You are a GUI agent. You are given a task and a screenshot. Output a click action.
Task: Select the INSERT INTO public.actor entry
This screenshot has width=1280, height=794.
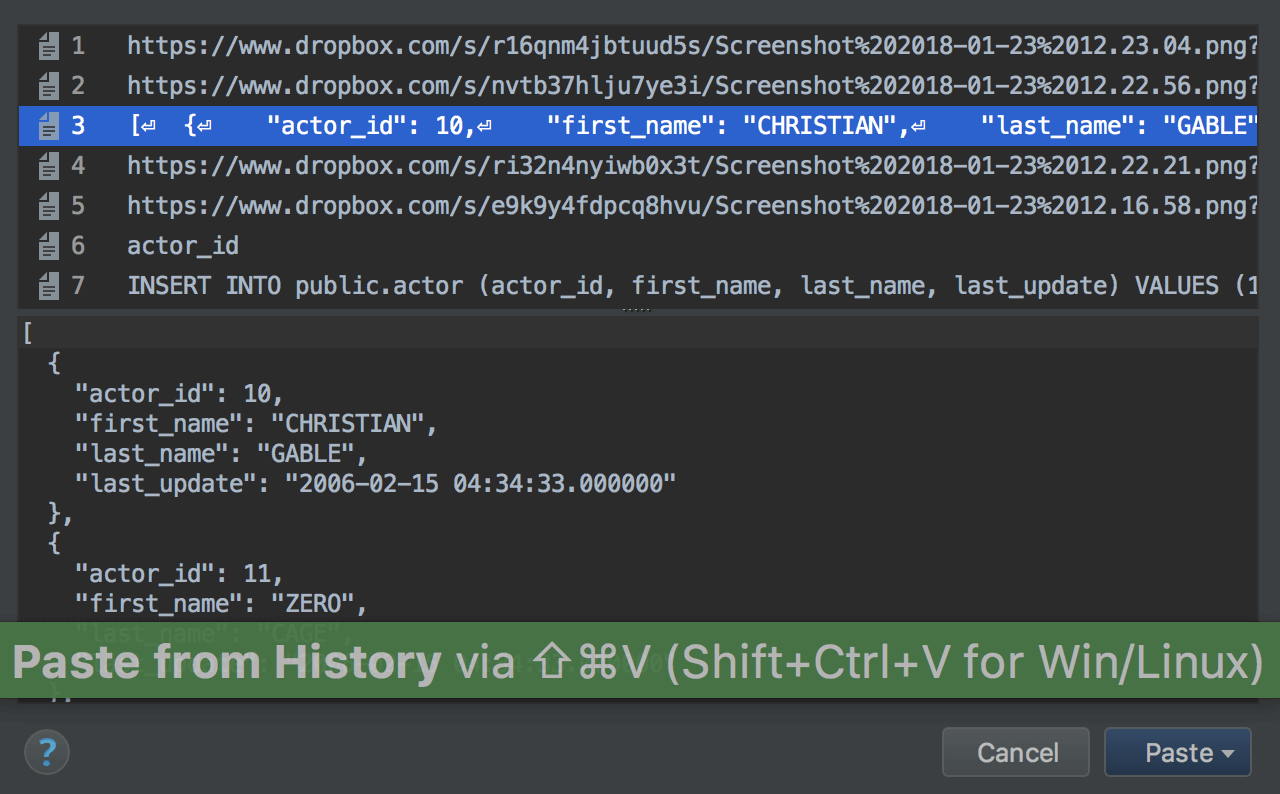[690, 287]
